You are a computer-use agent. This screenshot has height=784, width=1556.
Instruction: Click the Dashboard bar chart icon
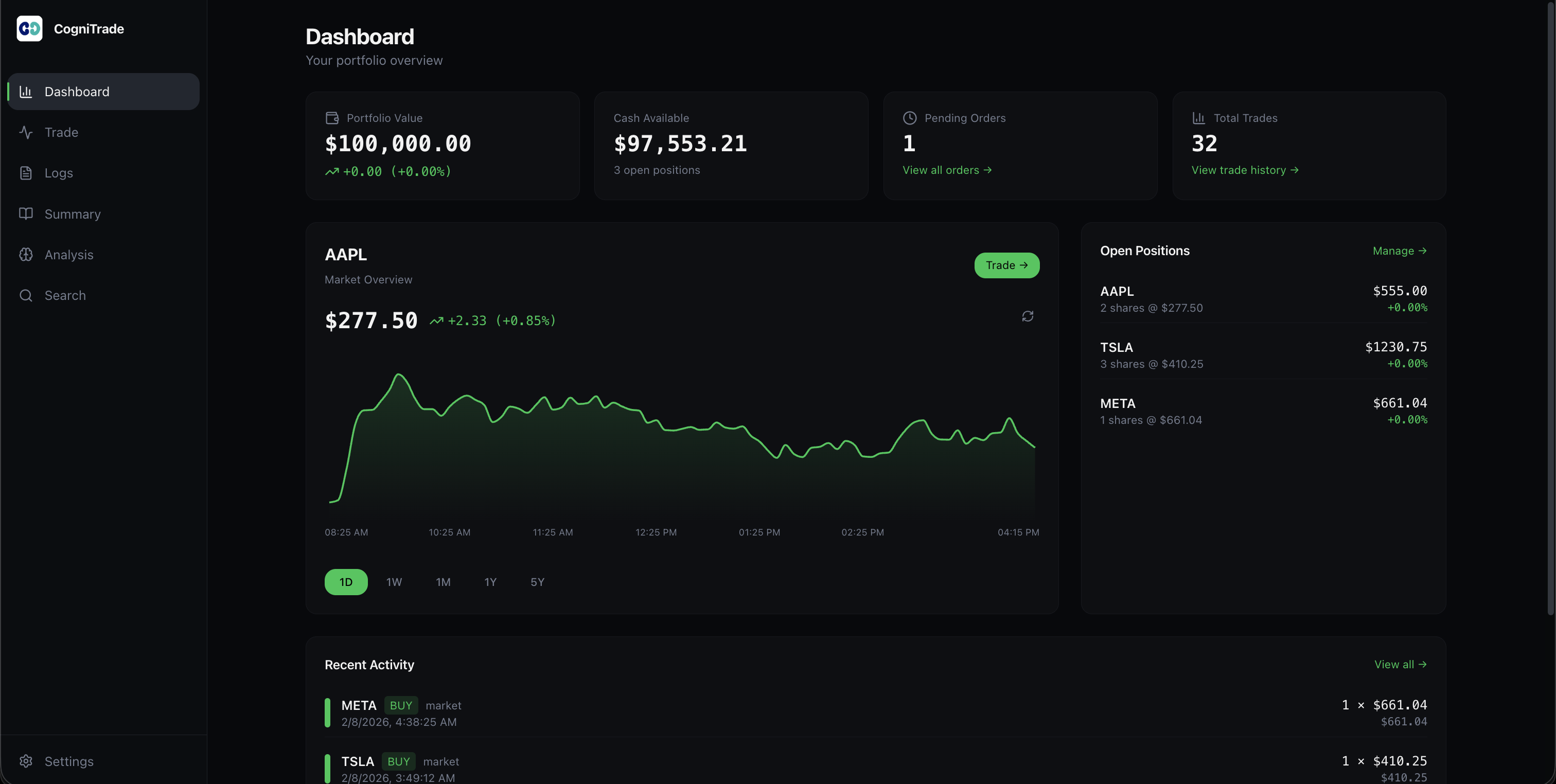25,92
